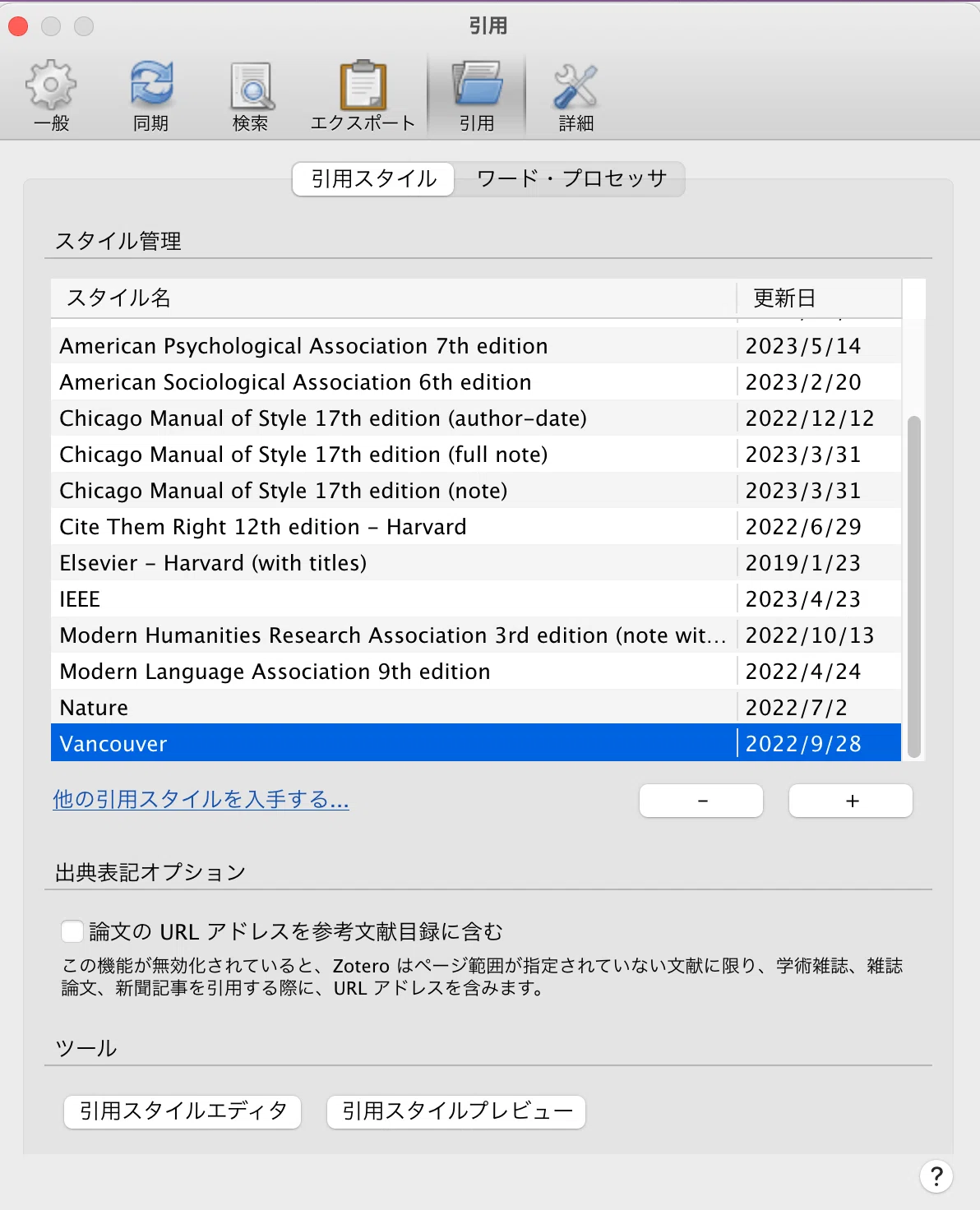Sort by the 更新日 column header
The height and width of the screenshot is (1210, 980).
click(x=819, y=298)
